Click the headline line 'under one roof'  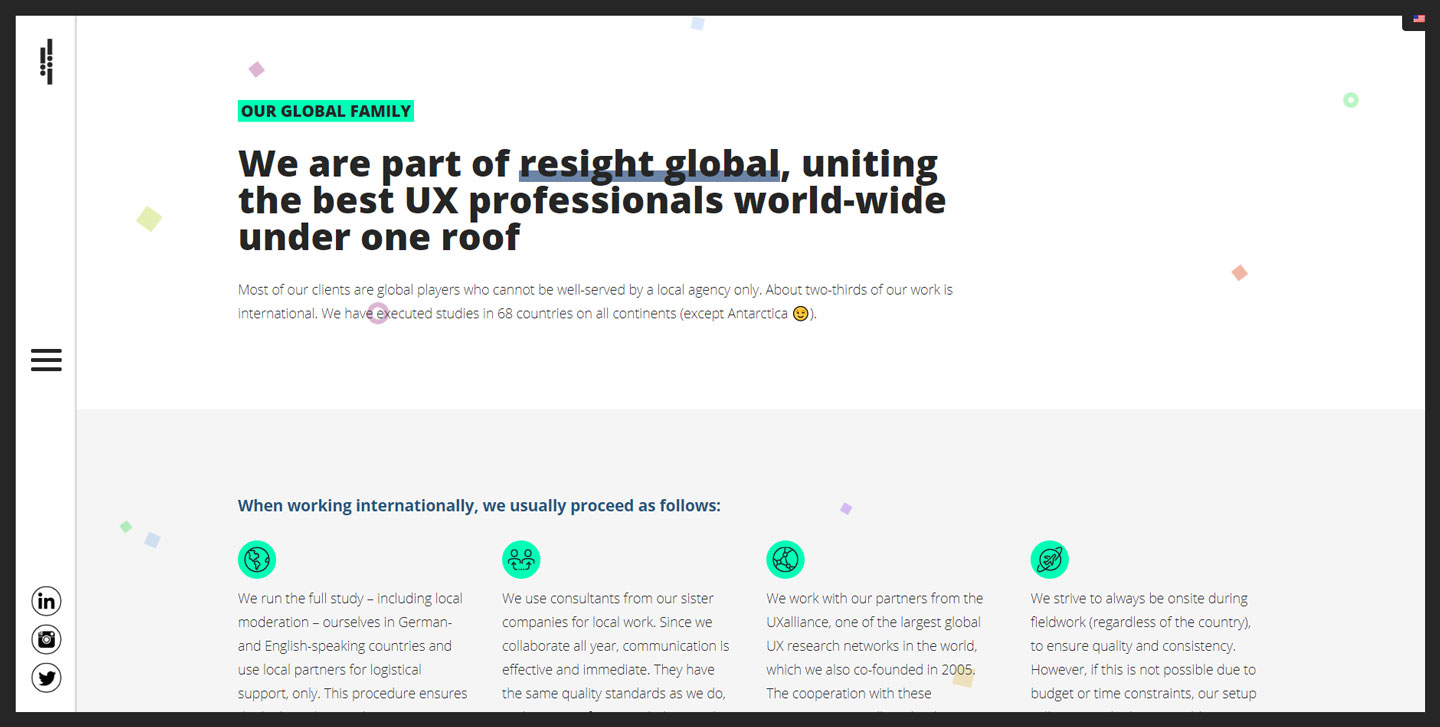pyautogui.click(x=379, y=238)
